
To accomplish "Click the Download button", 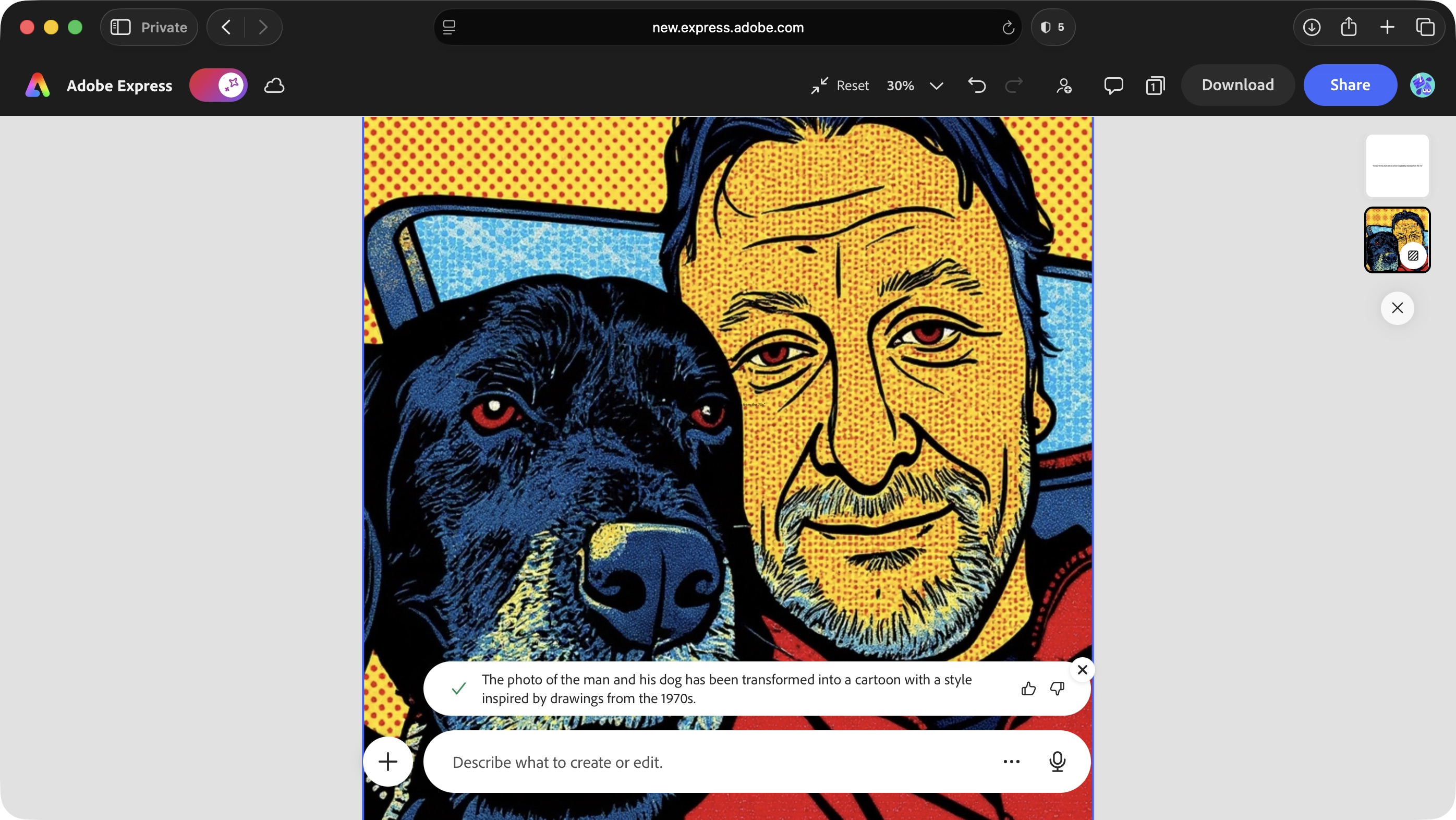I will click(1238, 85).
